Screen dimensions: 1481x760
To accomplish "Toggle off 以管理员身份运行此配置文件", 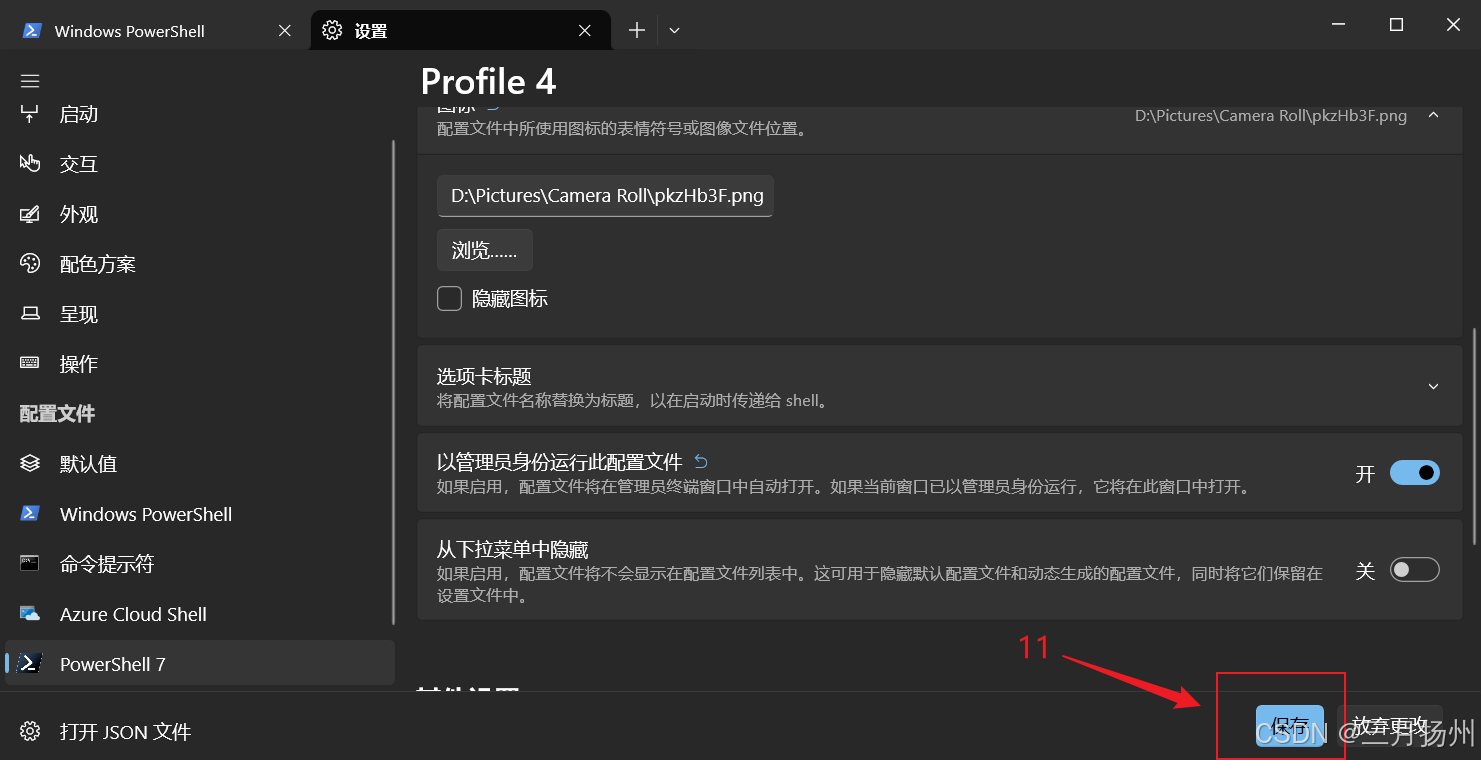I will (x=1414, y=472).
